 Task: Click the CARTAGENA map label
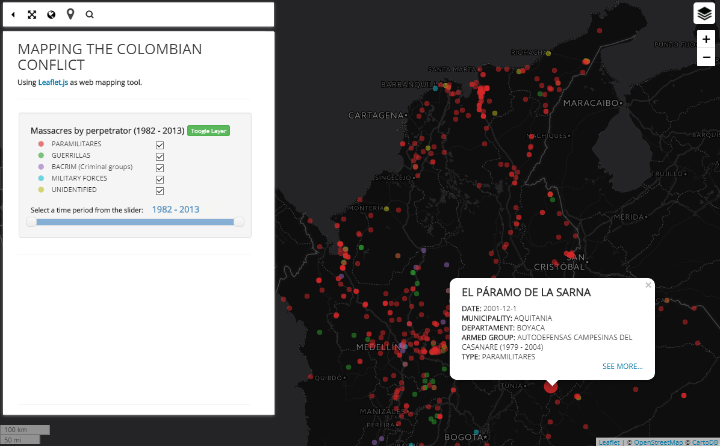[376, 115]
